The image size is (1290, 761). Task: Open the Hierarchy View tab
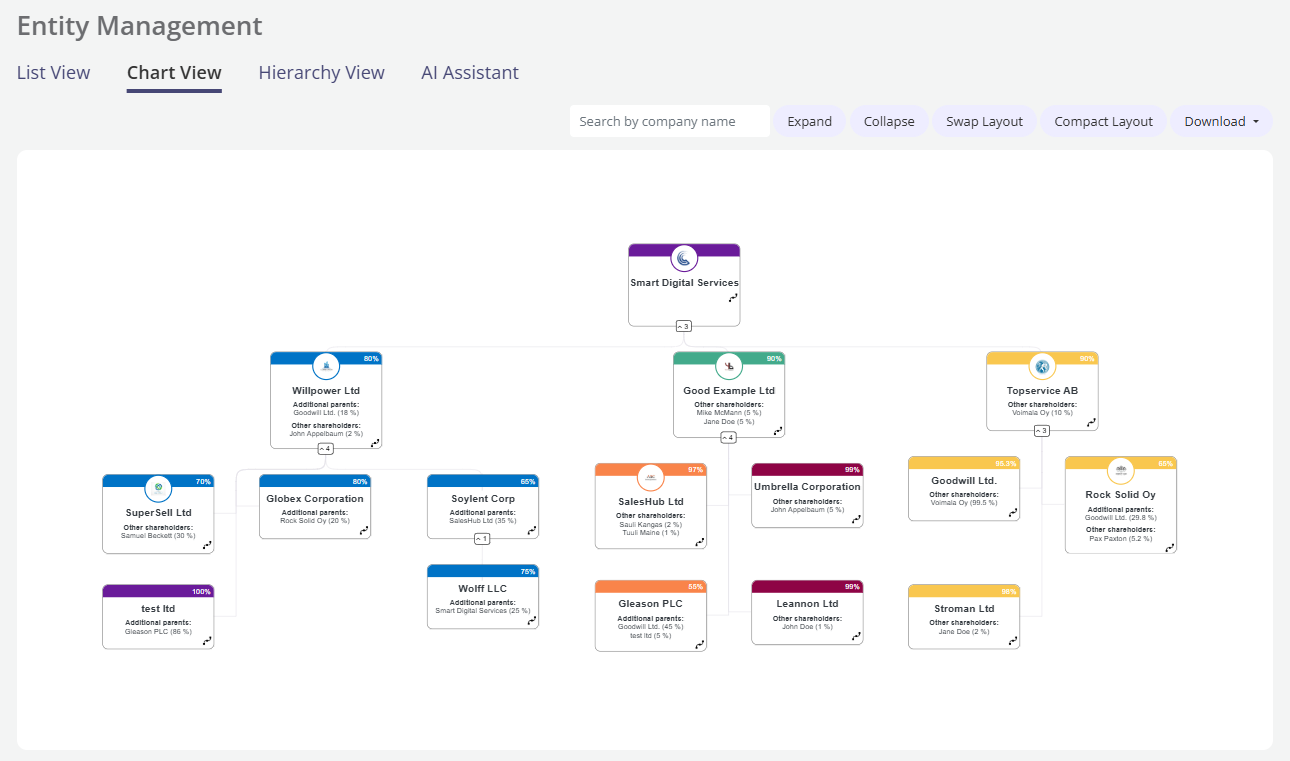(321, 73)
